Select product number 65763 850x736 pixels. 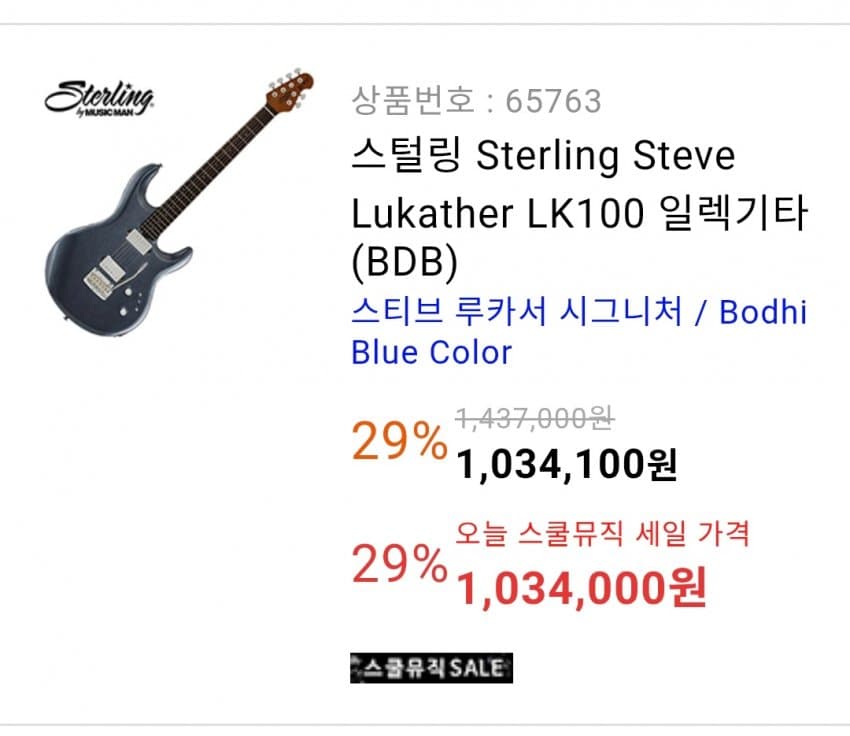pos(554,101)
